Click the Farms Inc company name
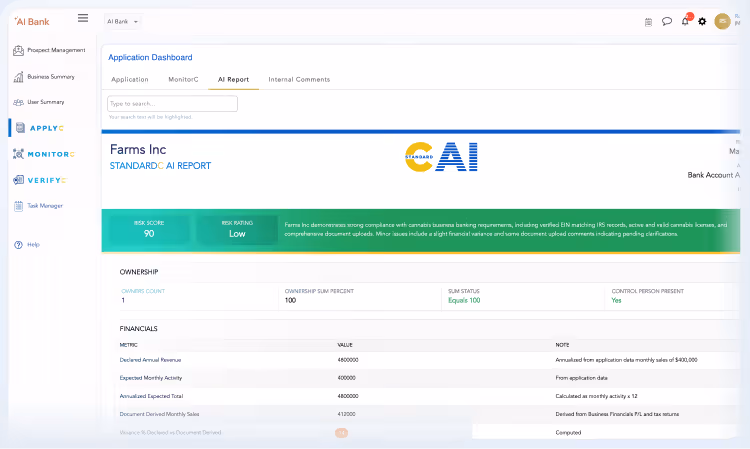 point(138,150)
